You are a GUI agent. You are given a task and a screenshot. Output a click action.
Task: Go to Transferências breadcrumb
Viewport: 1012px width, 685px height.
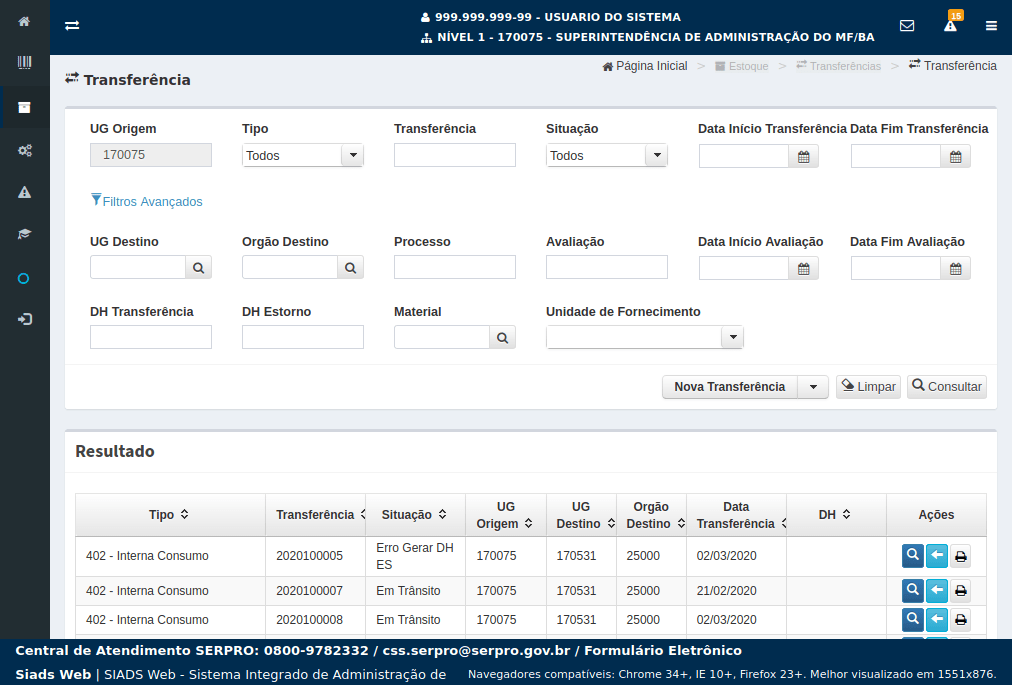click(x=838, y=66)
